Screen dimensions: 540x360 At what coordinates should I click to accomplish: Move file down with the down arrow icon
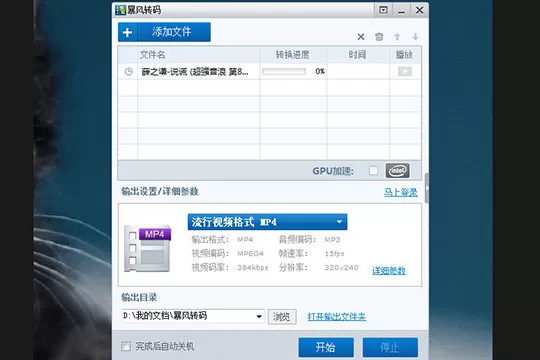tap(415, 37)
